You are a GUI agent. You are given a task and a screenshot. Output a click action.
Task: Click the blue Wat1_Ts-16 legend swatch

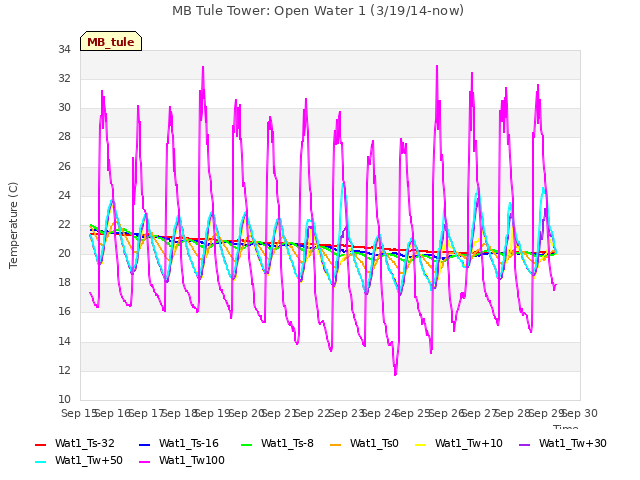tap(145, 444)
